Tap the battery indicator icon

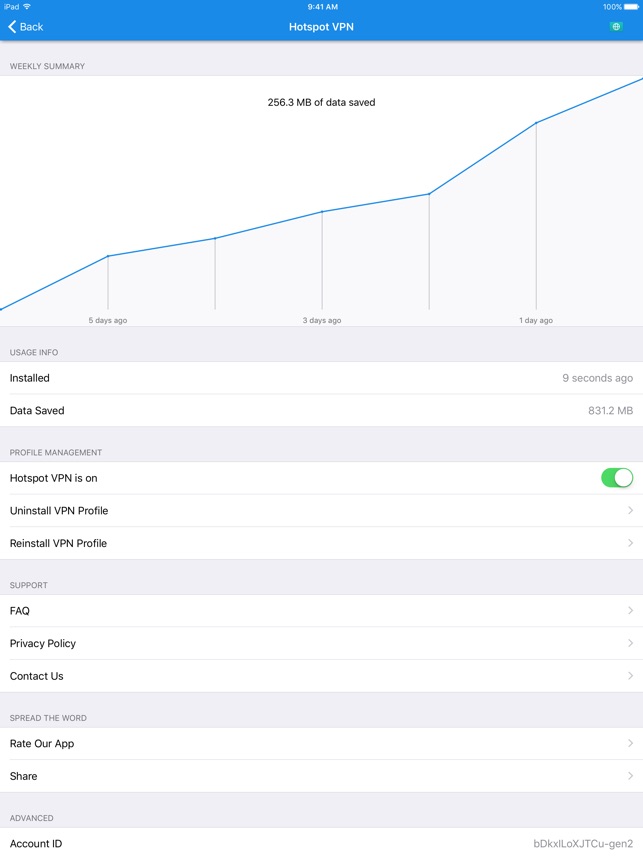tap(631, 7)
